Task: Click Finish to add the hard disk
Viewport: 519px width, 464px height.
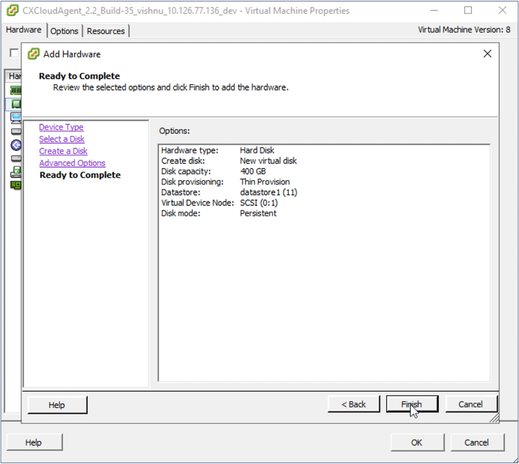Action: pyautogui.click(x=412, y=404)
